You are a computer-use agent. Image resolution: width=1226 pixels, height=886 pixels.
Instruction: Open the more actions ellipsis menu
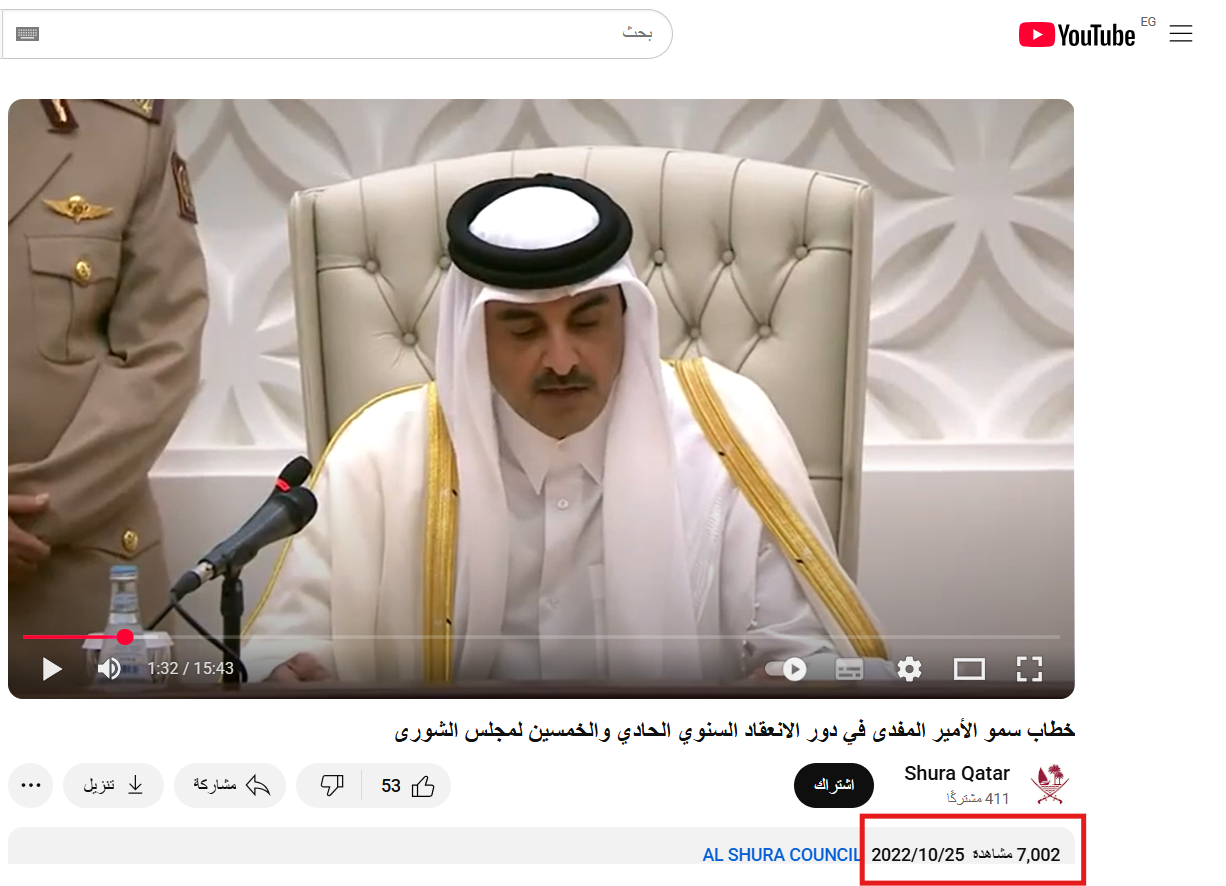pyautogui.click(x=30, y=785)
